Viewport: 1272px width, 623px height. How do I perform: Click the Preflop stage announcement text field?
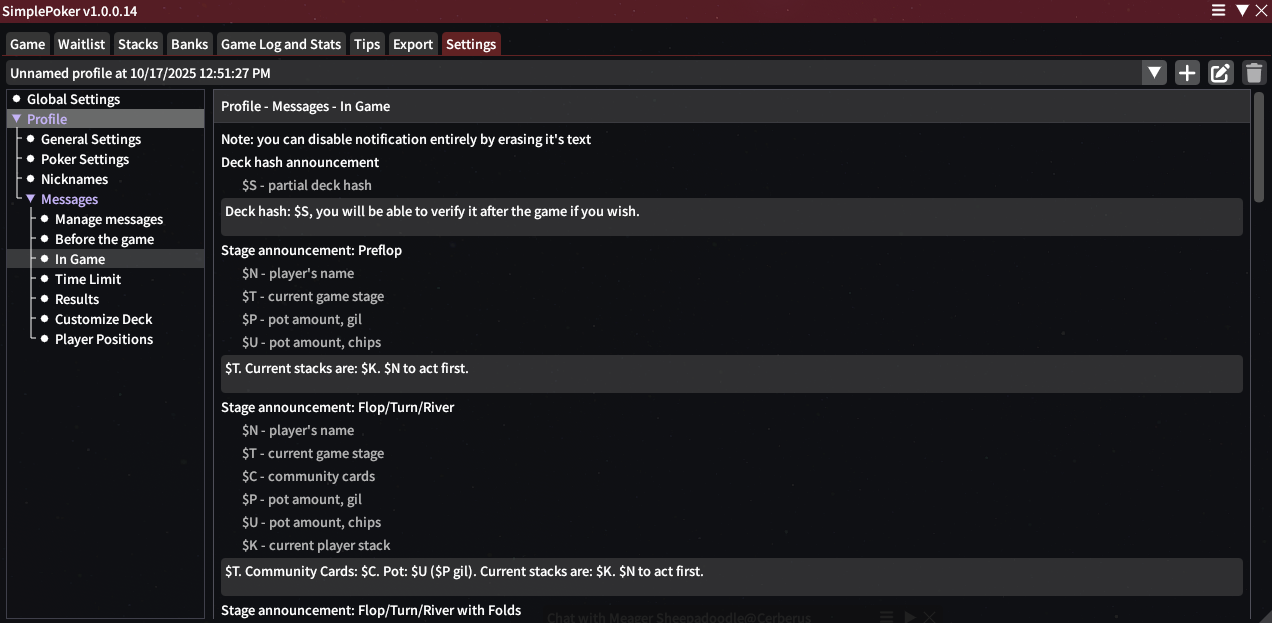pyautogui.click(x=731, y=373)
